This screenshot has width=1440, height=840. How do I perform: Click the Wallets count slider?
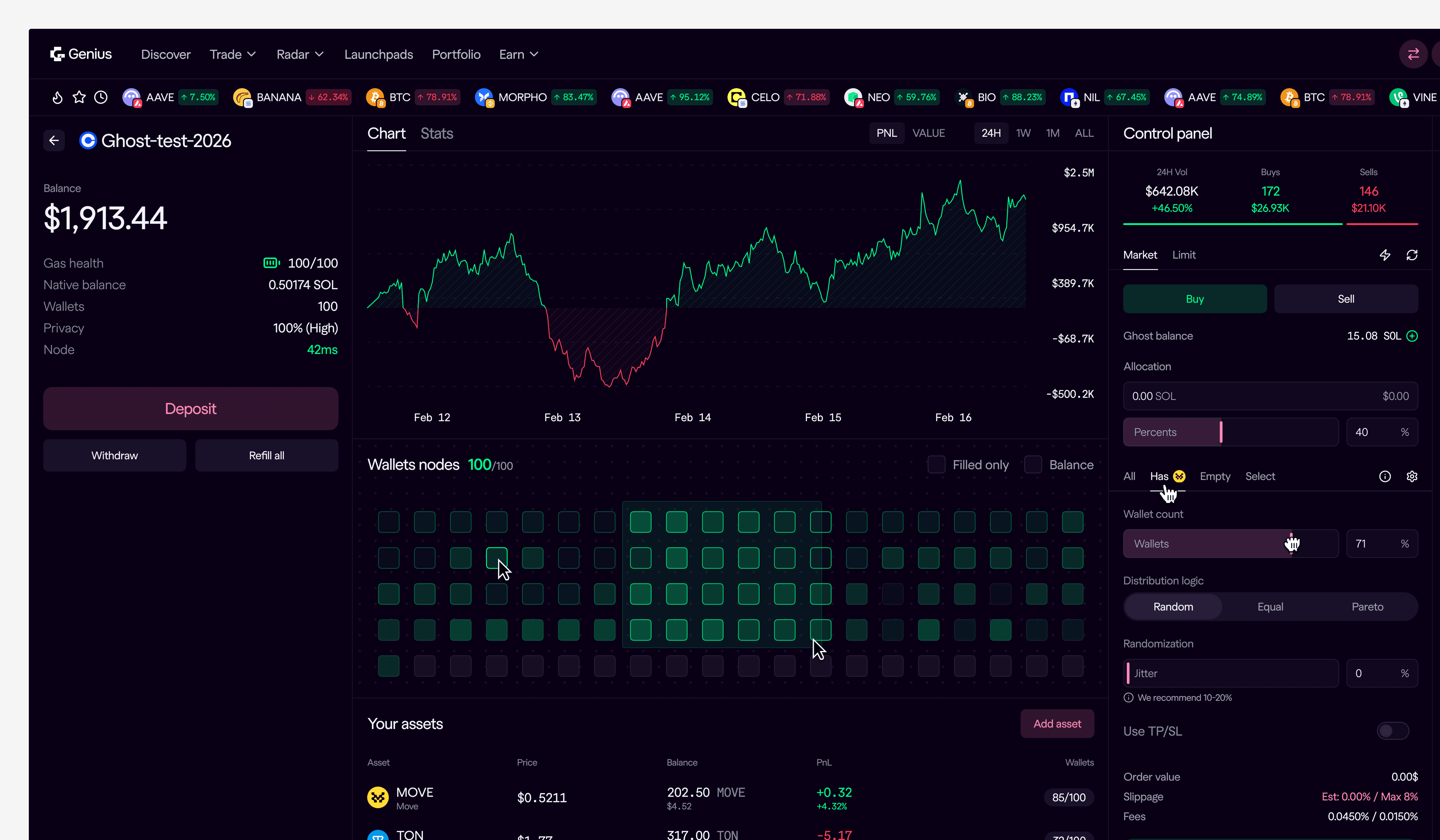click(1231, 543)
